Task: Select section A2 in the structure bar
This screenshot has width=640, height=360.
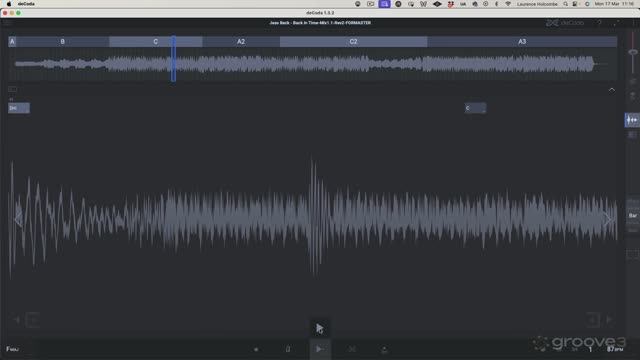Action: (241, 42)
